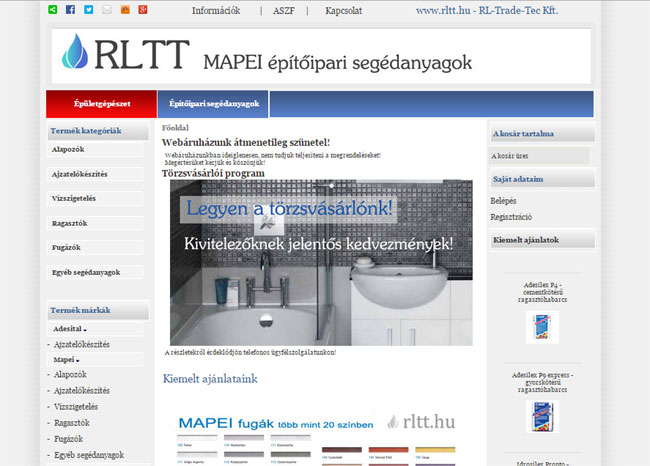Open the ASZF page link
The height and width of the screenshot is (466, 650).
click(x=284, y=11)
